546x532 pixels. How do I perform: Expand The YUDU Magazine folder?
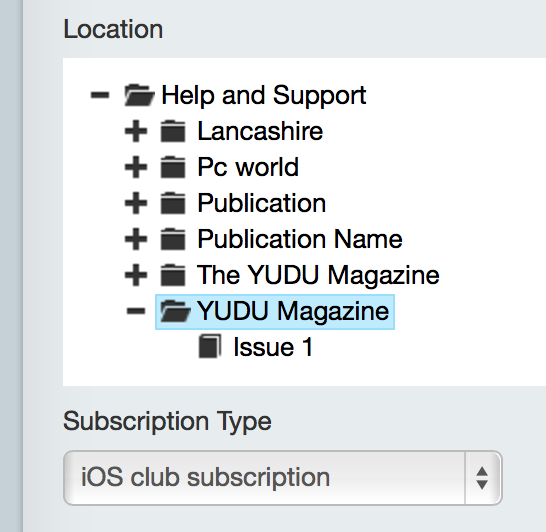(x=136, y=275)
